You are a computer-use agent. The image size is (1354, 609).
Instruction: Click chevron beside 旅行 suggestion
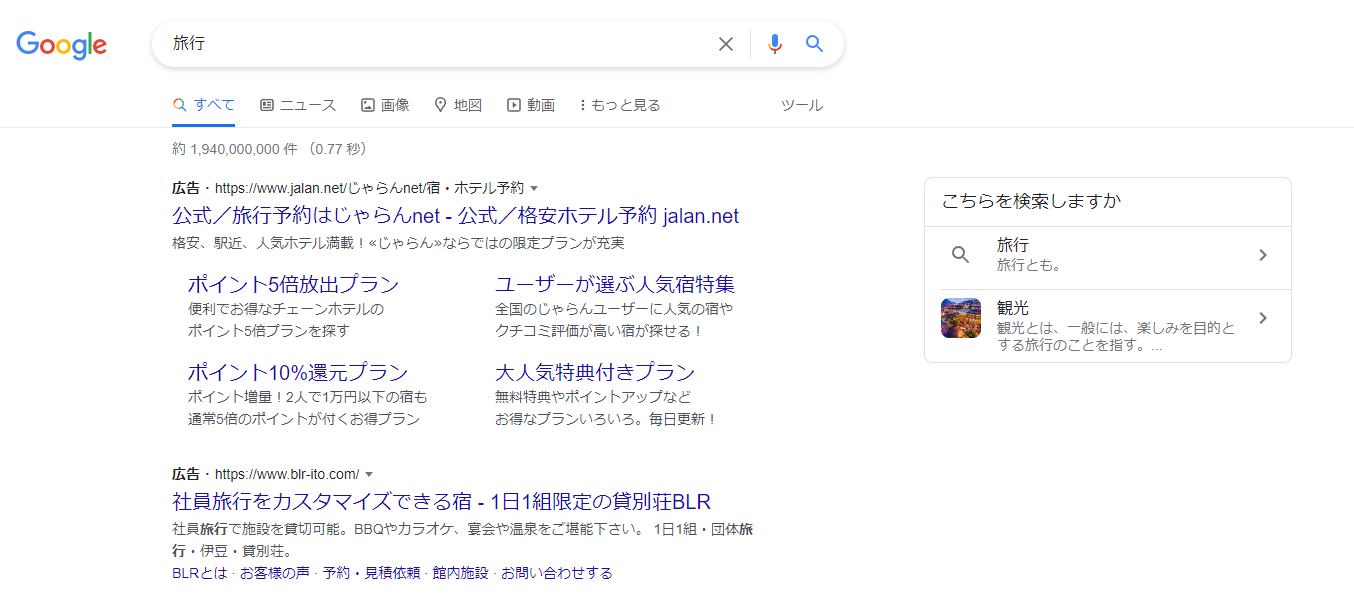pos(1263,255)
